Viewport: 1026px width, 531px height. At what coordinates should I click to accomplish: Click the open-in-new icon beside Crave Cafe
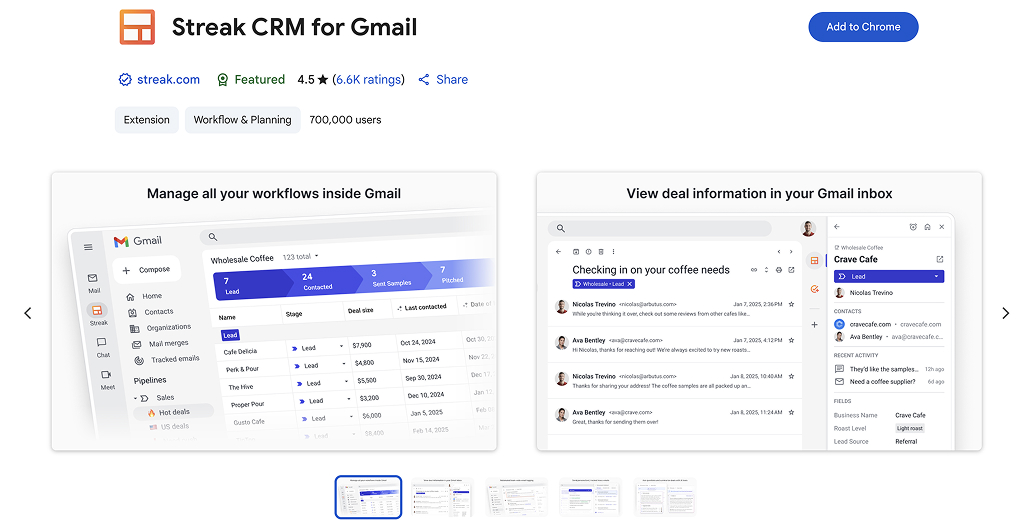[940, 260]
